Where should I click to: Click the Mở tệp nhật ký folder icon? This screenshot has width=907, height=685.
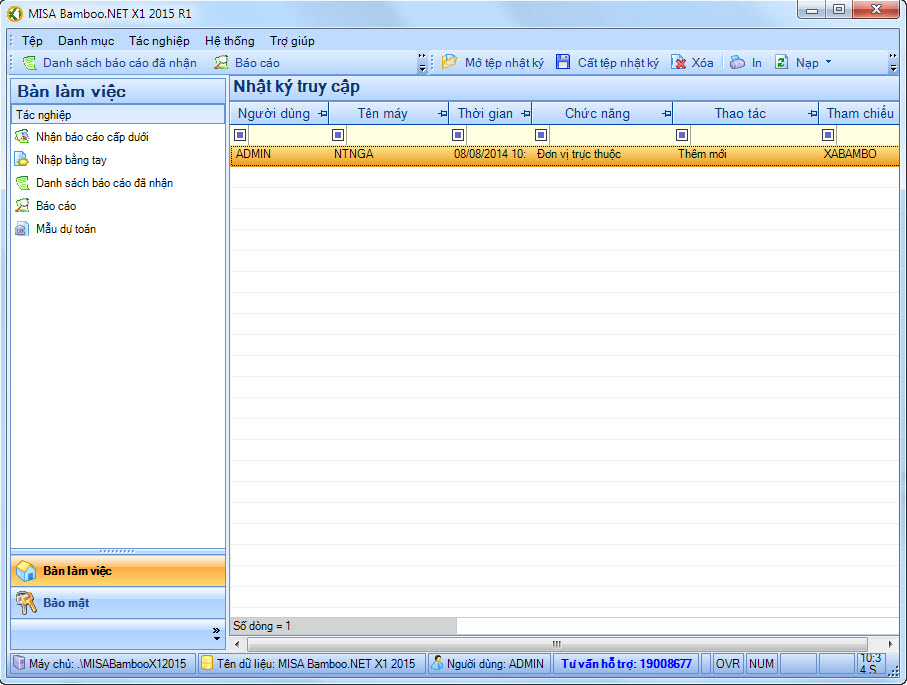[449, 62]
